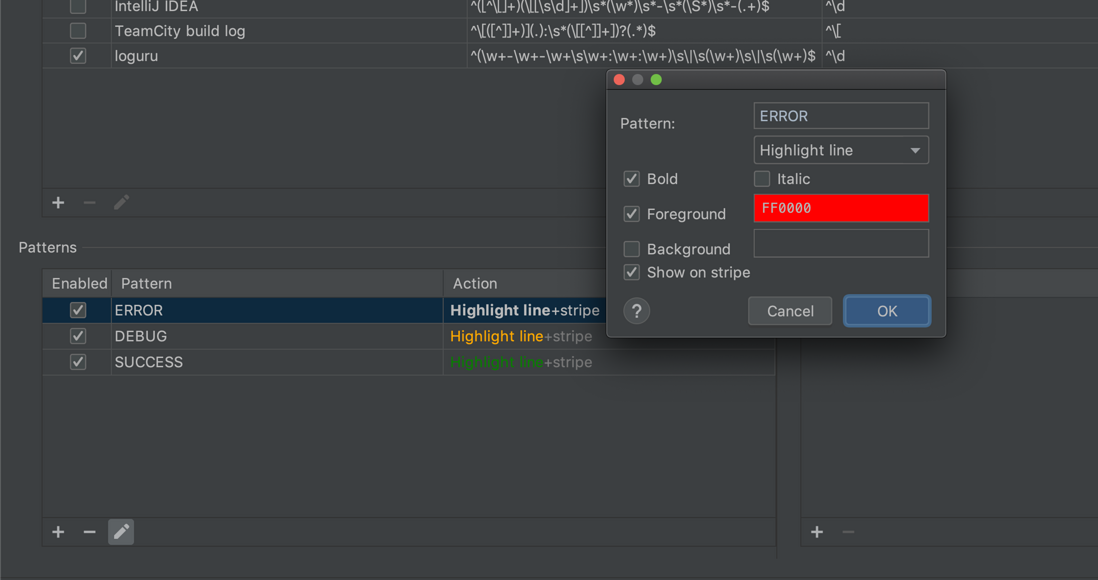Open help with question mark button
This screenshot has width=1098, height=580.
click(x=637, y=311)
